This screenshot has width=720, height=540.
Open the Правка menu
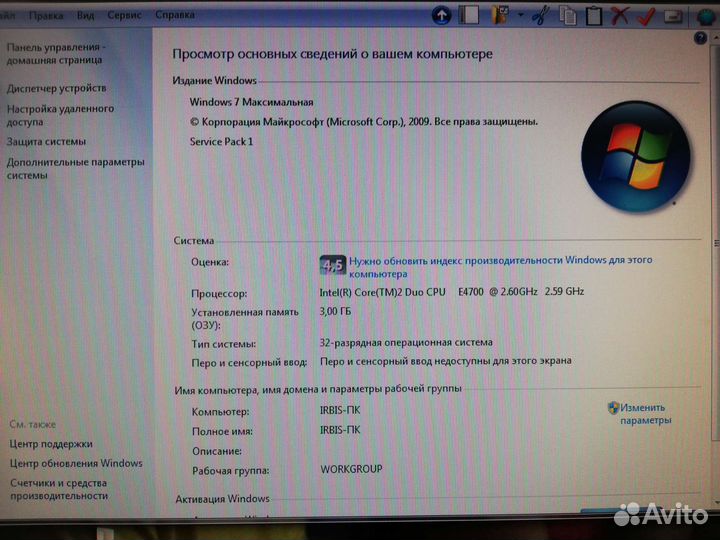[x=46, y=15]
